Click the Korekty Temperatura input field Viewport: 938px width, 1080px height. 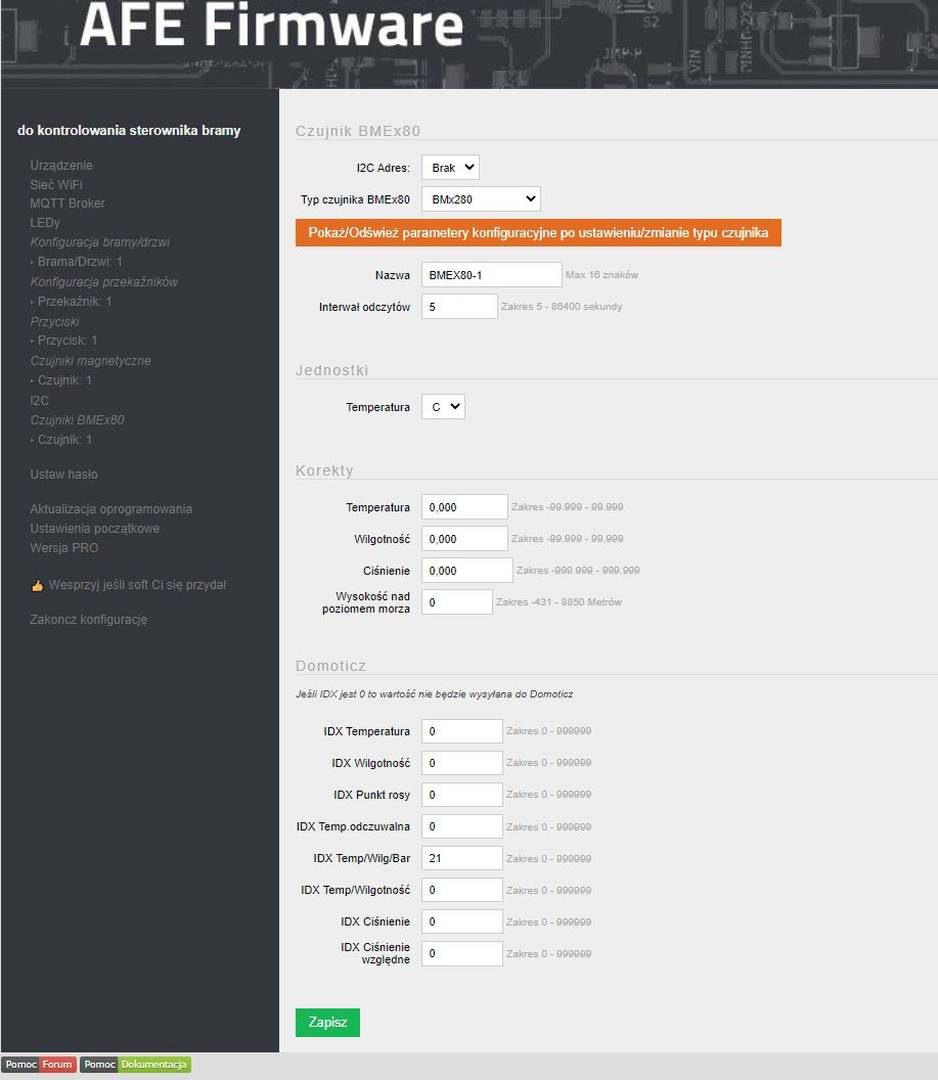click(x=465, y=507)
